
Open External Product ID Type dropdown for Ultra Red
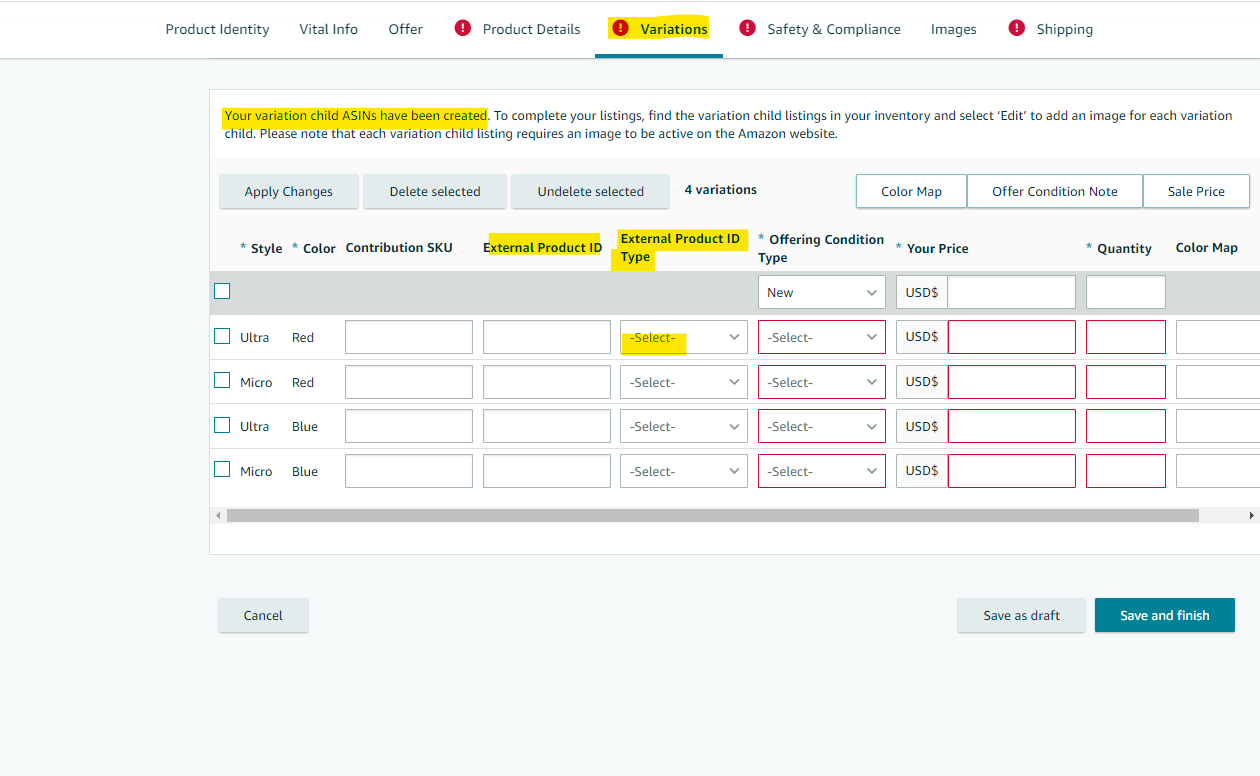[x=684, y=338]
